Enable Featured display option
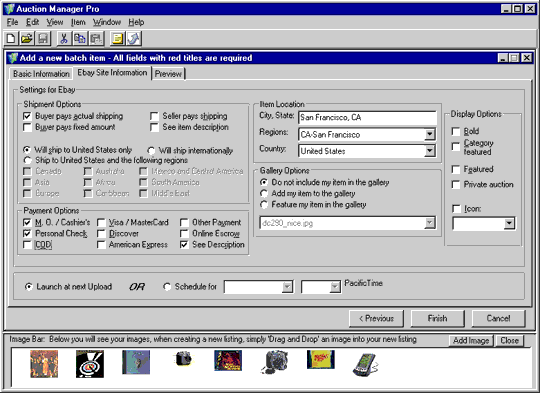Image resolution: width=540 pixels, height=393 pixels. point(456,169)
